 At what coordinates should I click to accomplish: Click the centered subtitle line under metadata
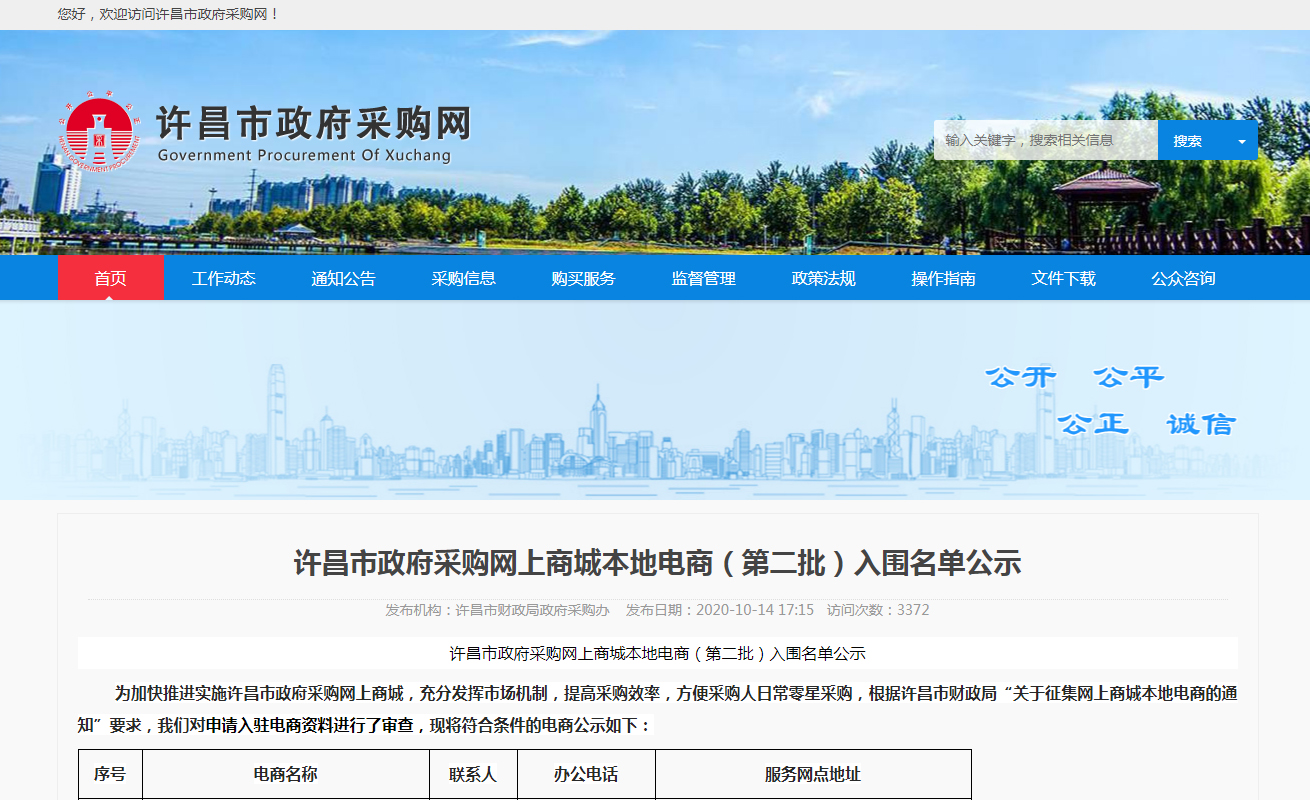[657, 654]
